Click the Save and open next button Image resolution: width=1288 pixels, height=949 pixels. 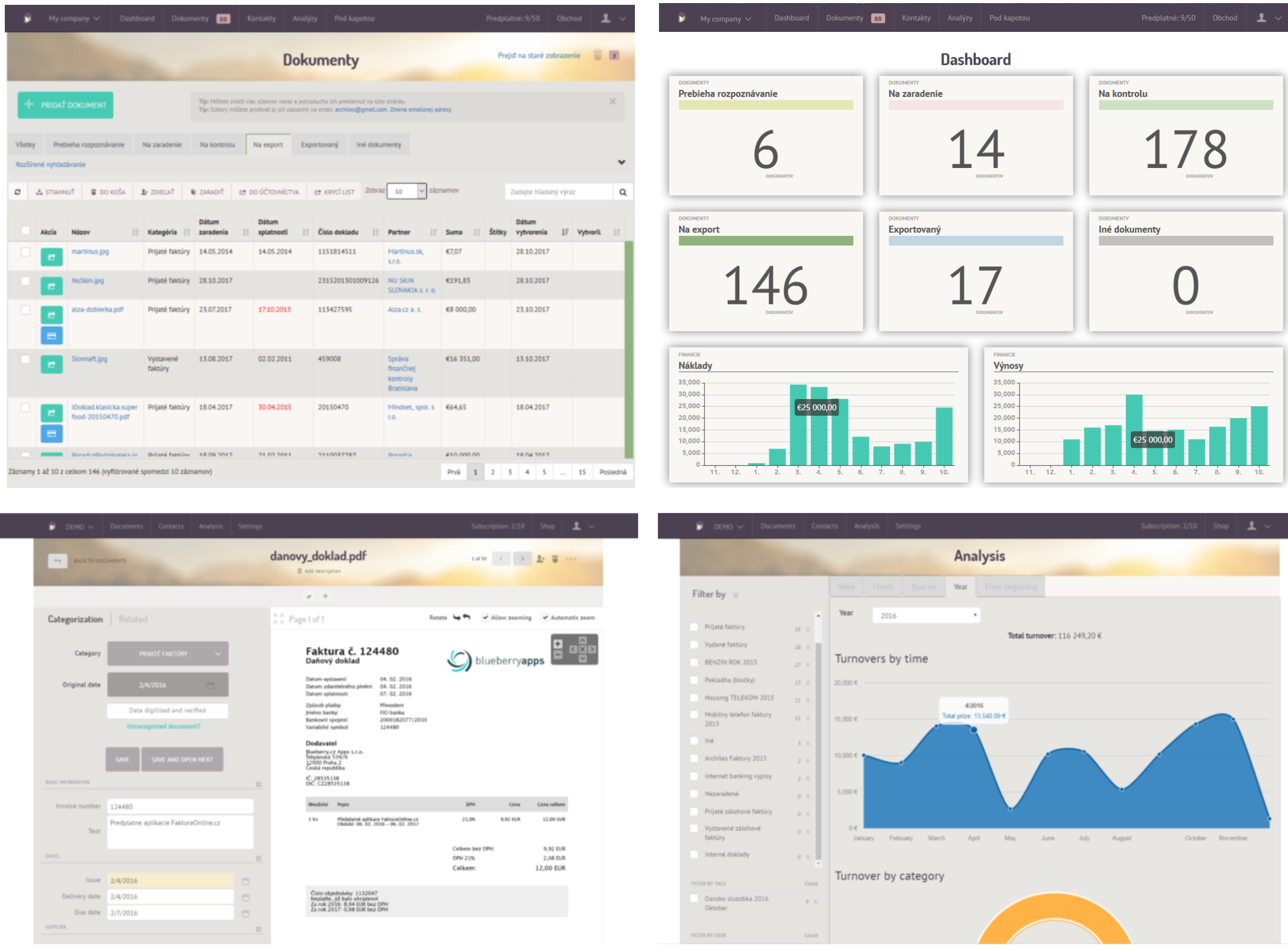point(182,759)
